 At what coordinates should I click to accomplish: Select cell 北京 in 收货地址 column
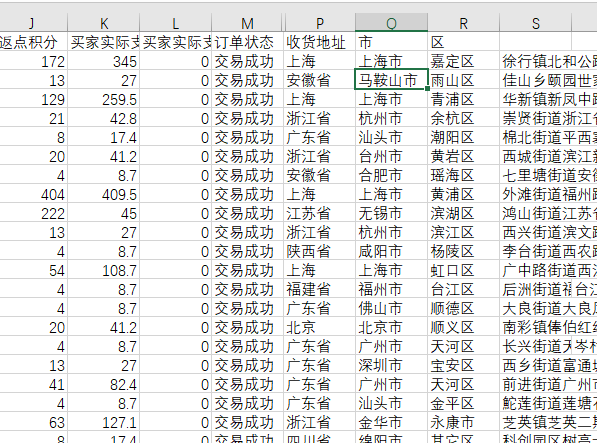[319, 327]
